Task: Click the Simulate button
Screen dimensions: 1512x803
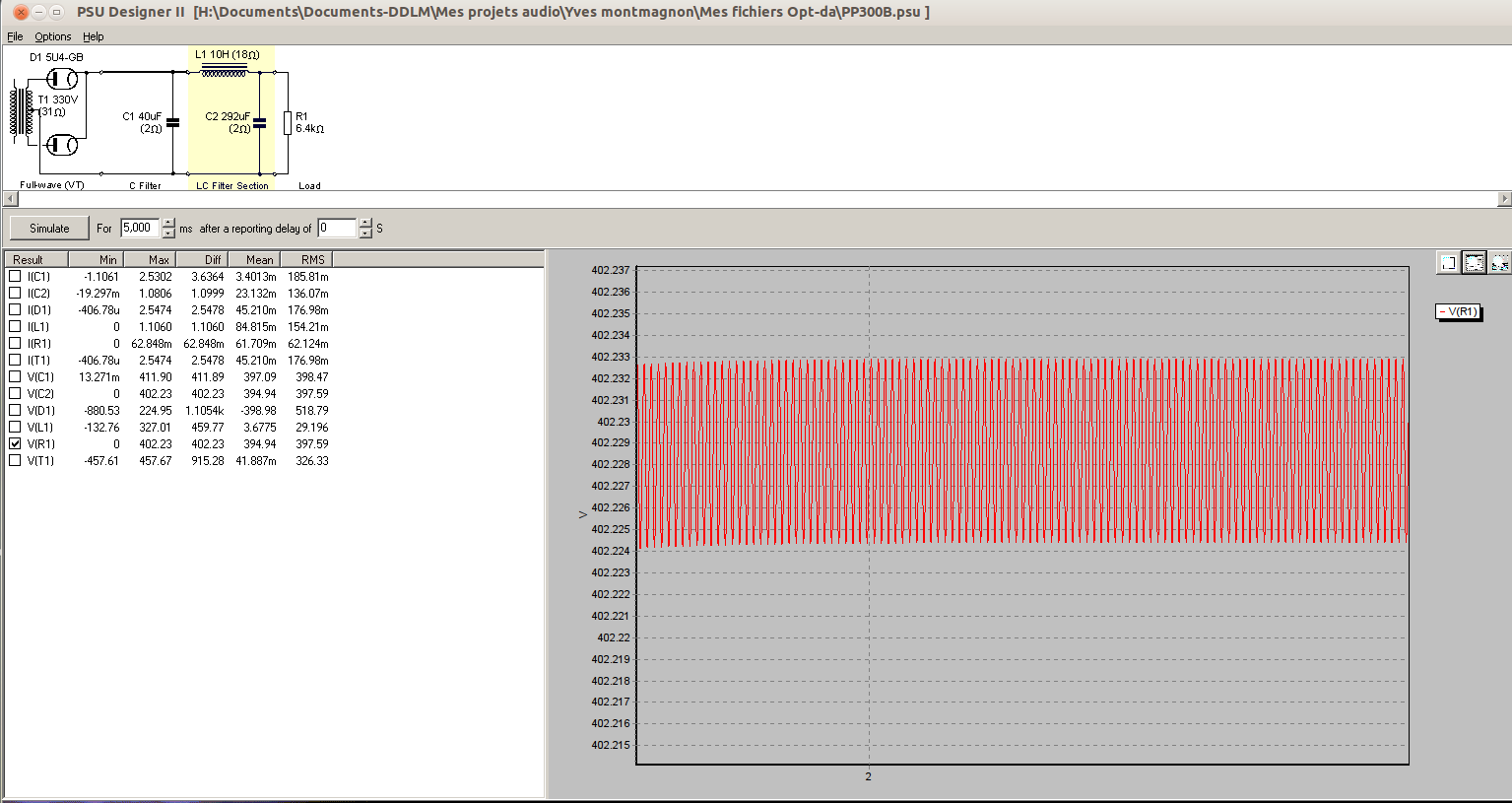Action: pyautogui.click(x=49, y=229)
